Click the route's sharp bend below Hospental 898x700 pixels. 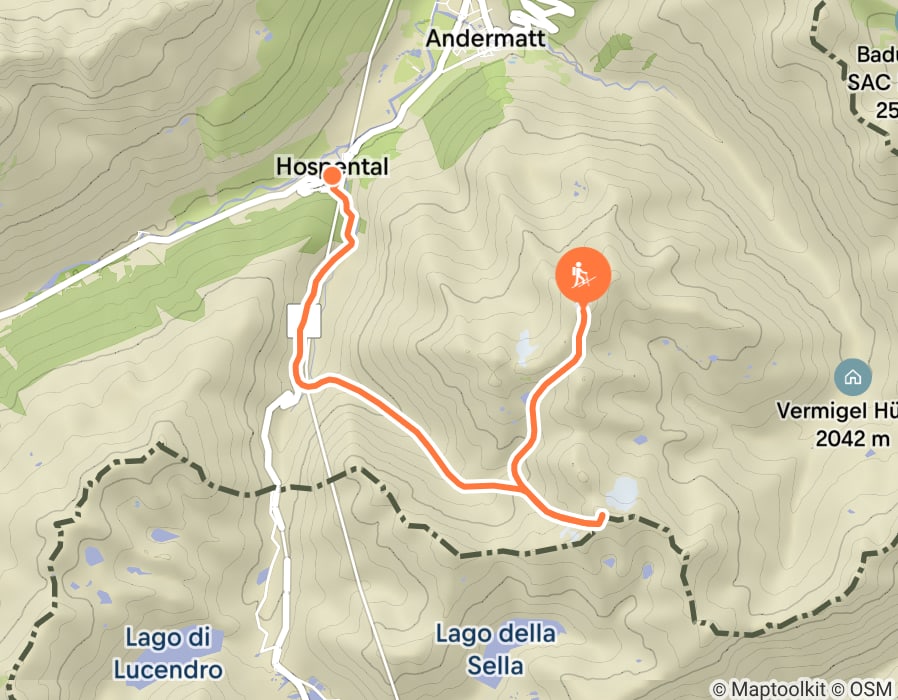[x=351, y=241]
